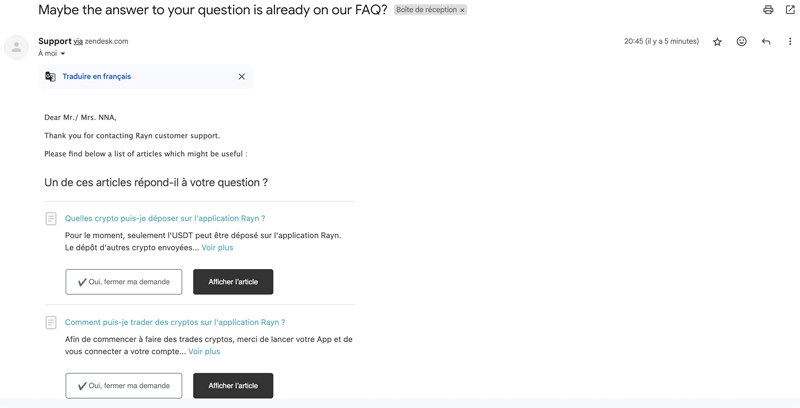Click Traduire en français
This screenshot has height=408, width=800.
pyautogui.click(x=96, y=76)
